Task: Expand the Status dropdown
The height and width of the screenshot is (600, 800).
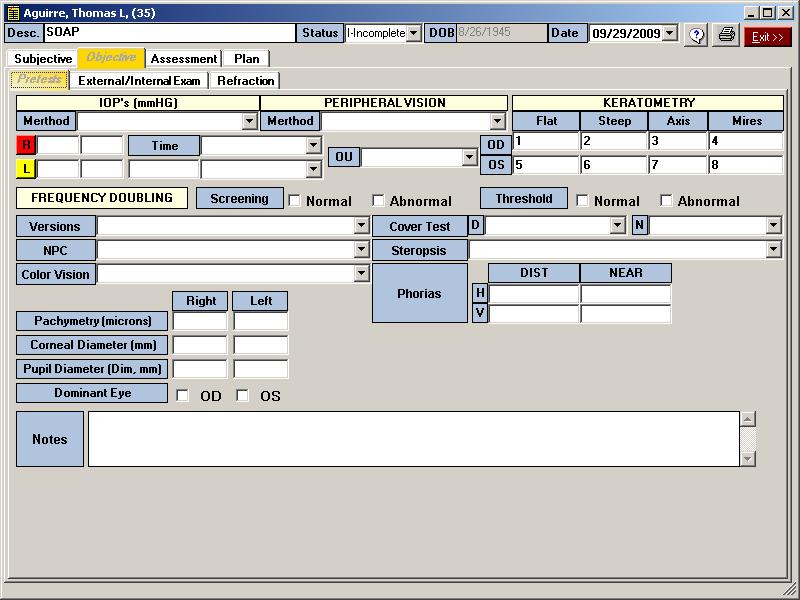Action: click(414, 34)
